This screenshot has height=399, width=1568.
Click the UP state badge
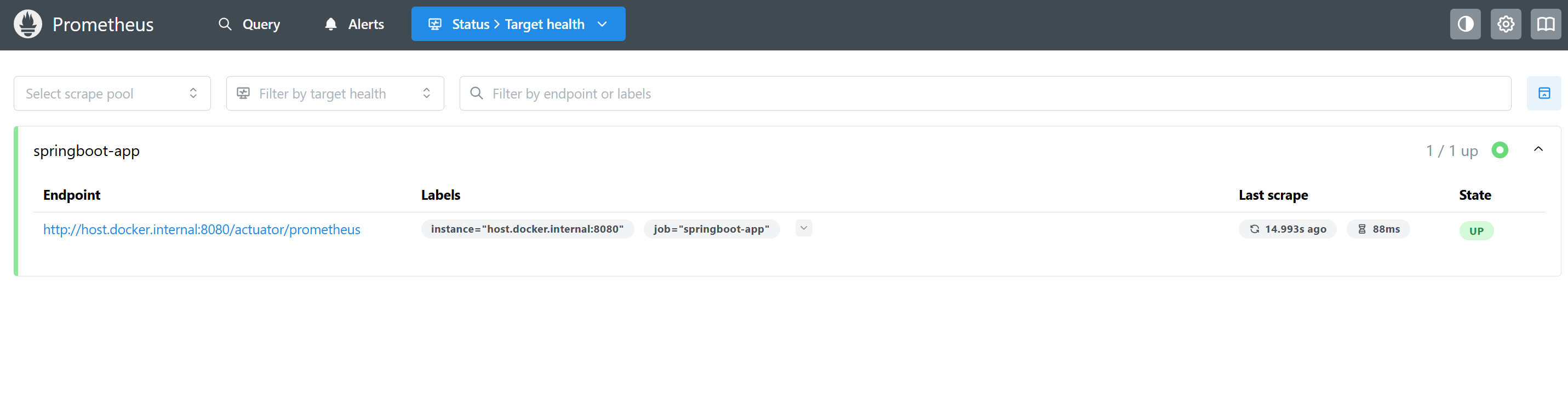click(x=1476, y=231)
